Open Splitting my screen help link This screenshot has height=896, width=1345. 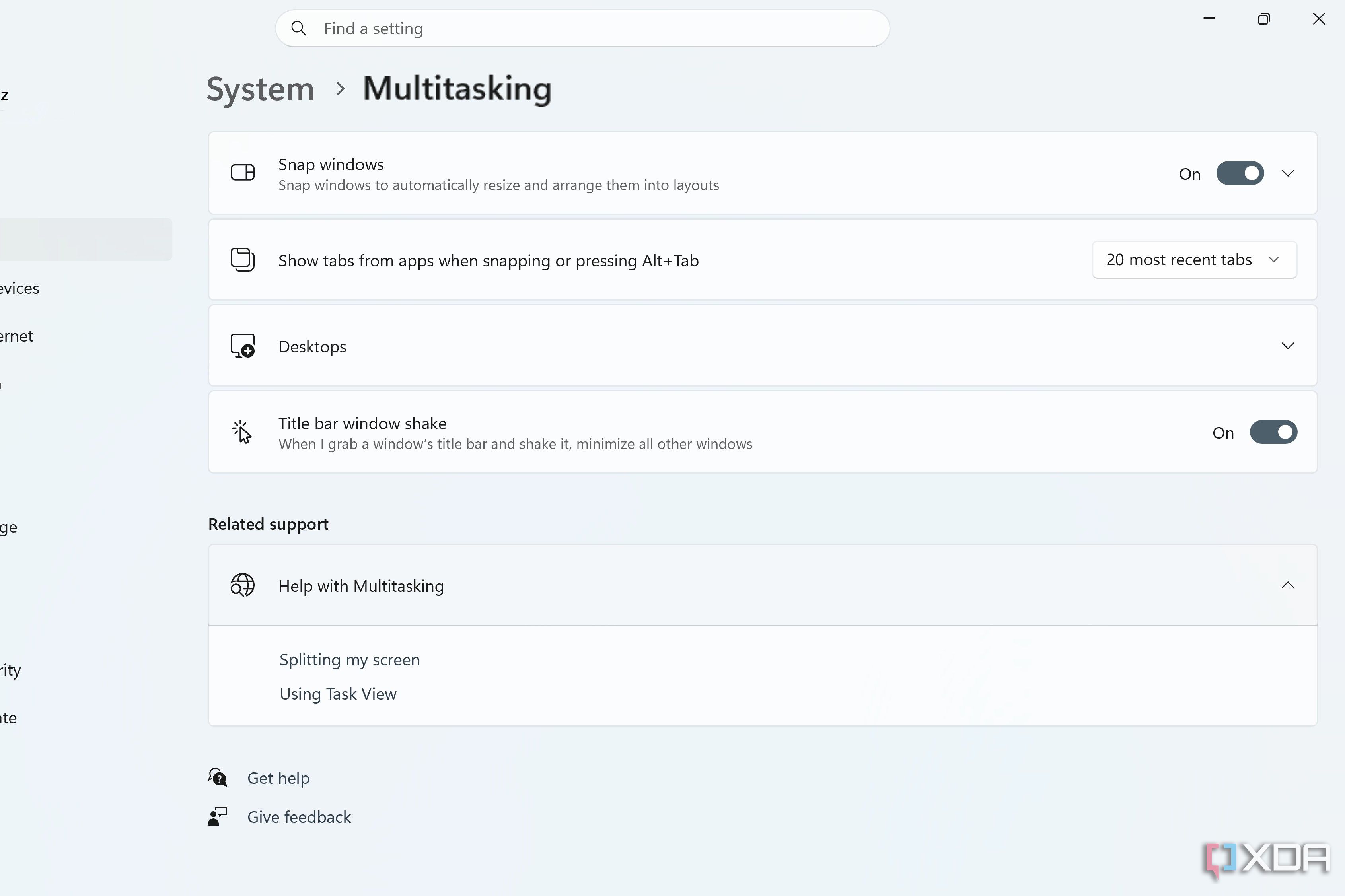tap(349, 660)
